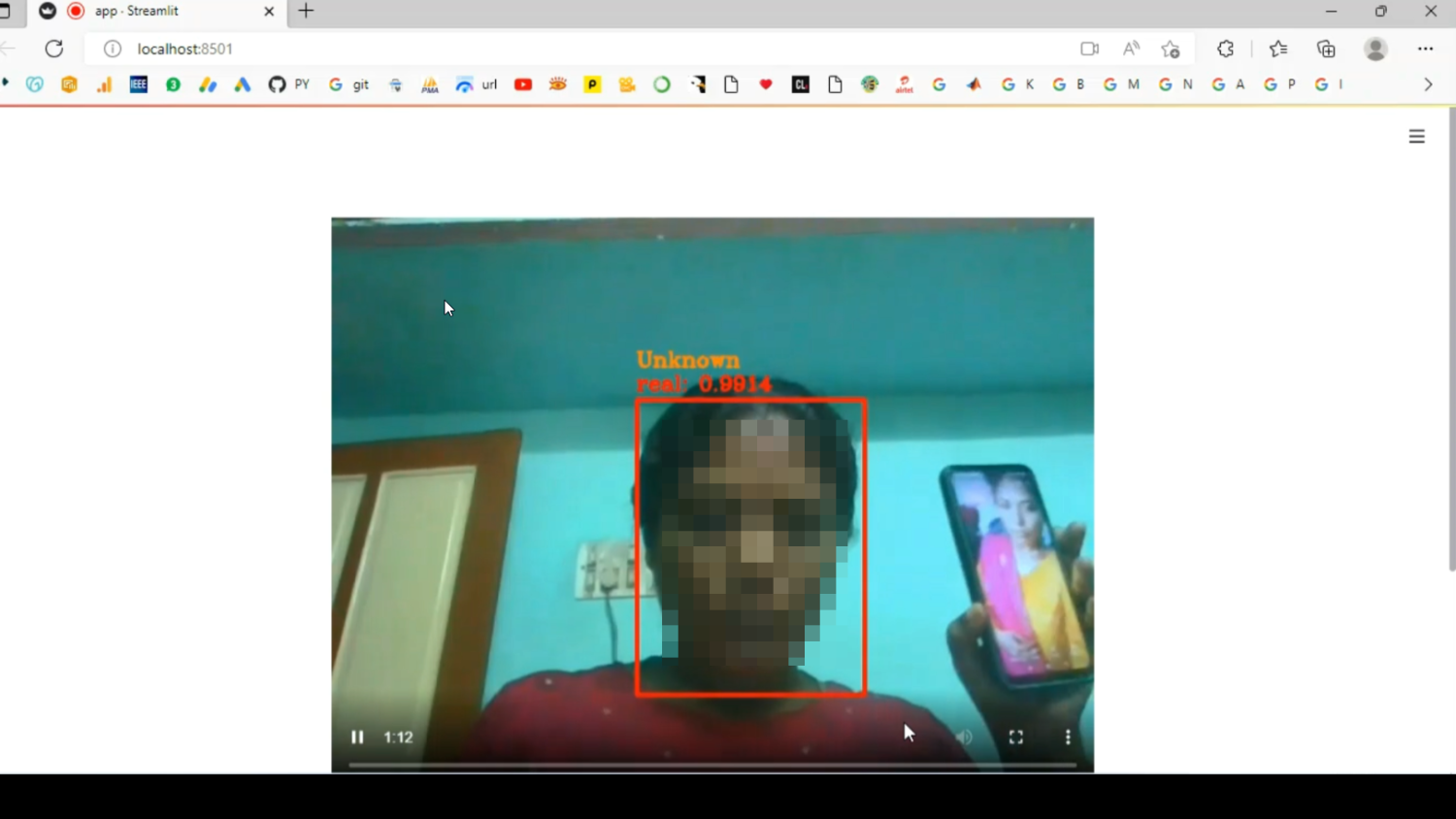The image size is (1456, 819).
Task: Open the orange bar chart analytics bookmark
Action: point(104,84)
